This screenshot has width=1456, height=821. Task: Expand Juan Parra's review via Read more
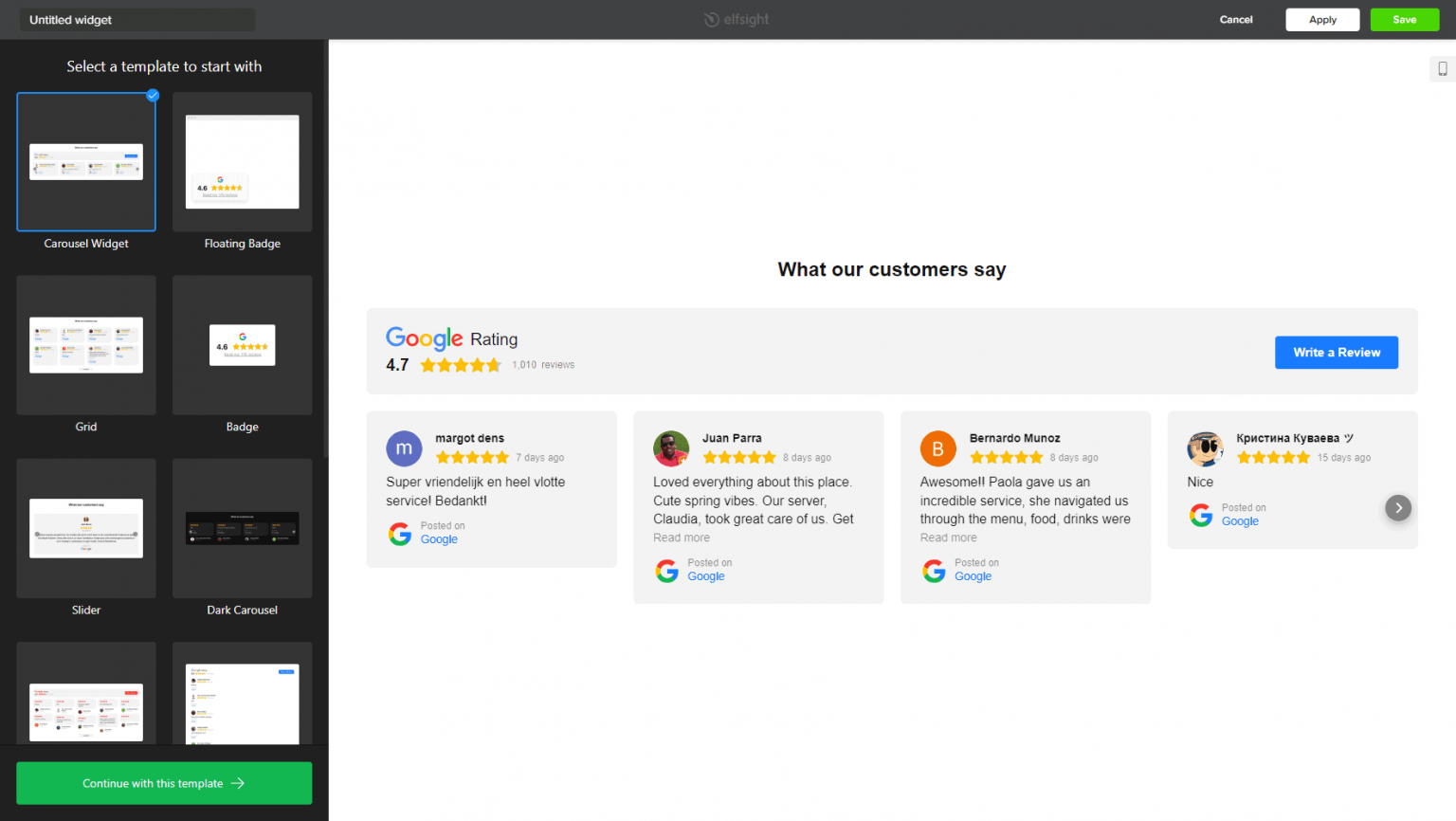(681, 537)
